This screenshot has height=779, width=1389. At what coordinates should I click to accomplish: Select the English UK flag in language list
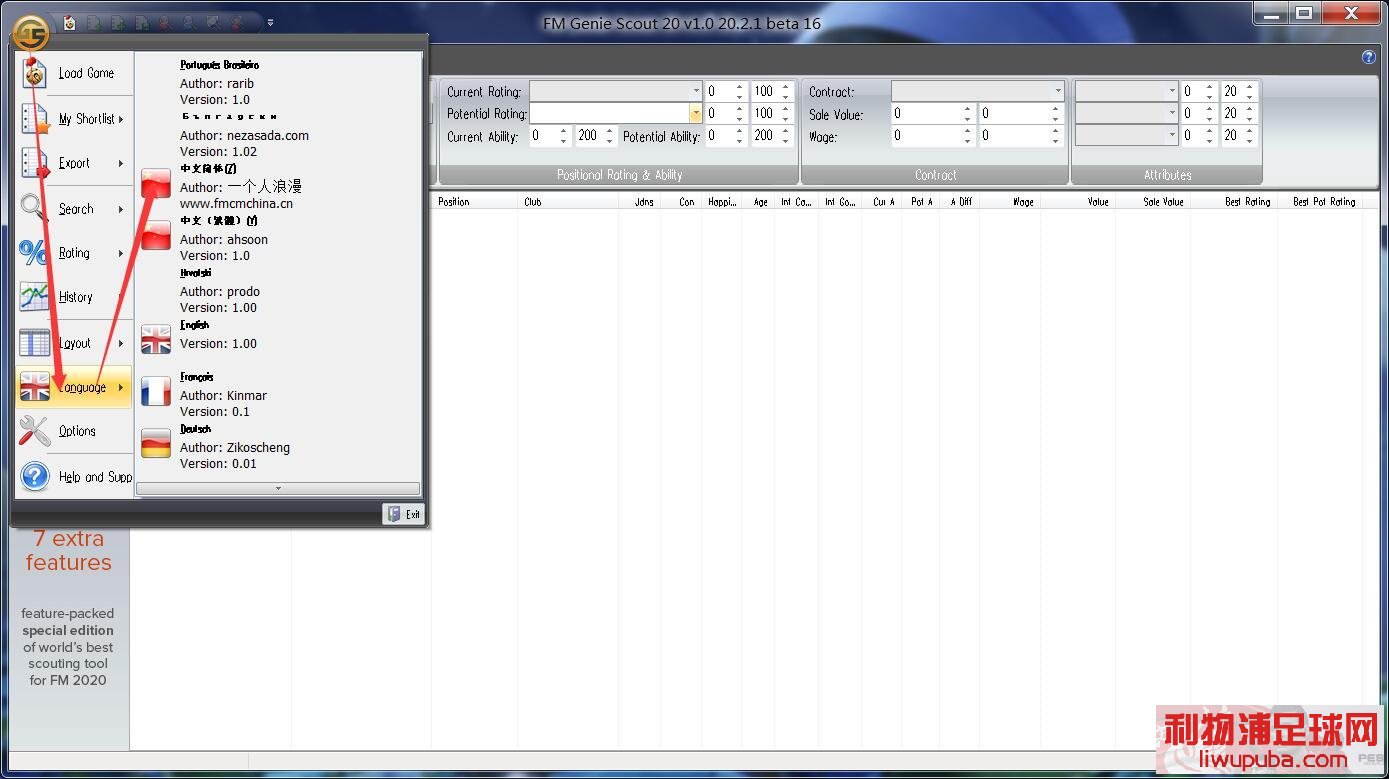tap(156, 339)
